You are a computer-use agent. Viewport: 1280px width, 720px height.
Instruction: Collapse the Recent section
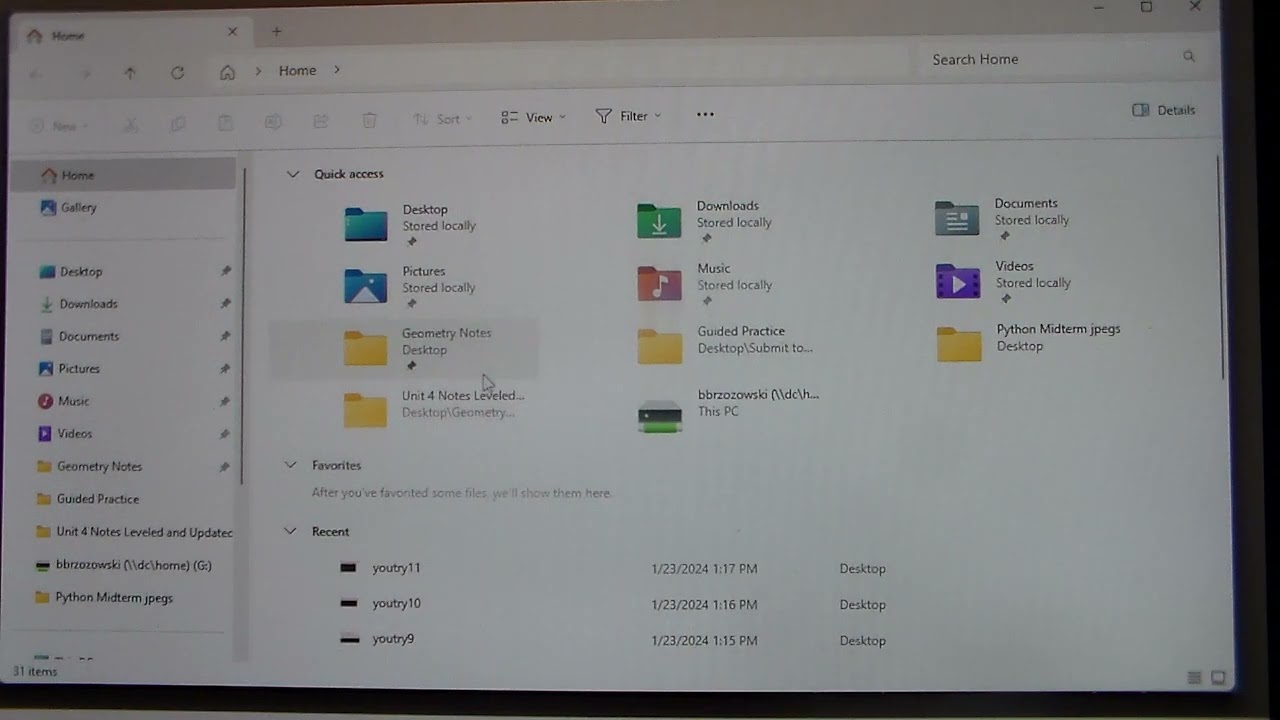pos(290,531)
